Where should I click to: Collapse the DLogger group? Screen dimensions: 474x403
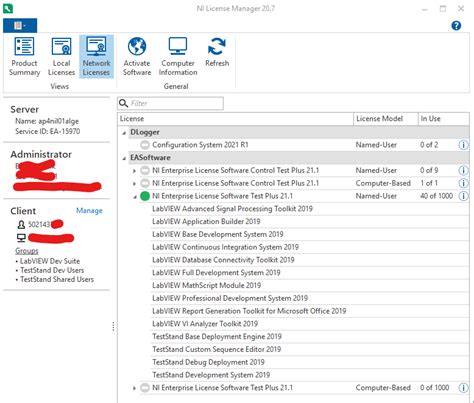click(124, 133)
